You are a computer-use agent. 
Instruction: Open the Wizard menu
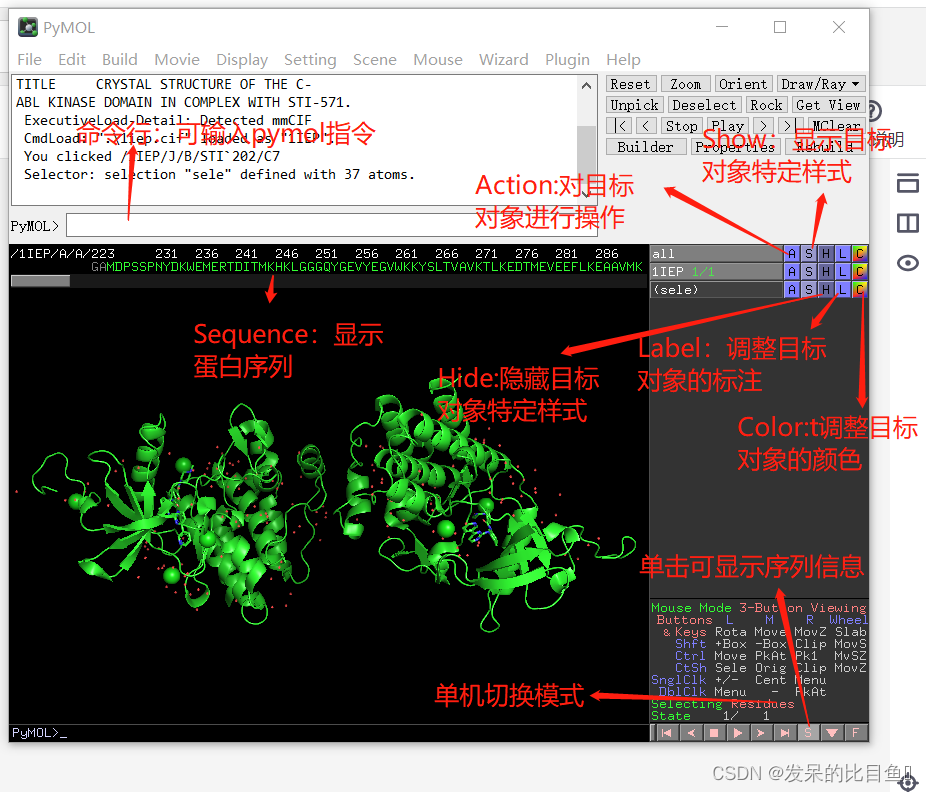click(503, 60)
